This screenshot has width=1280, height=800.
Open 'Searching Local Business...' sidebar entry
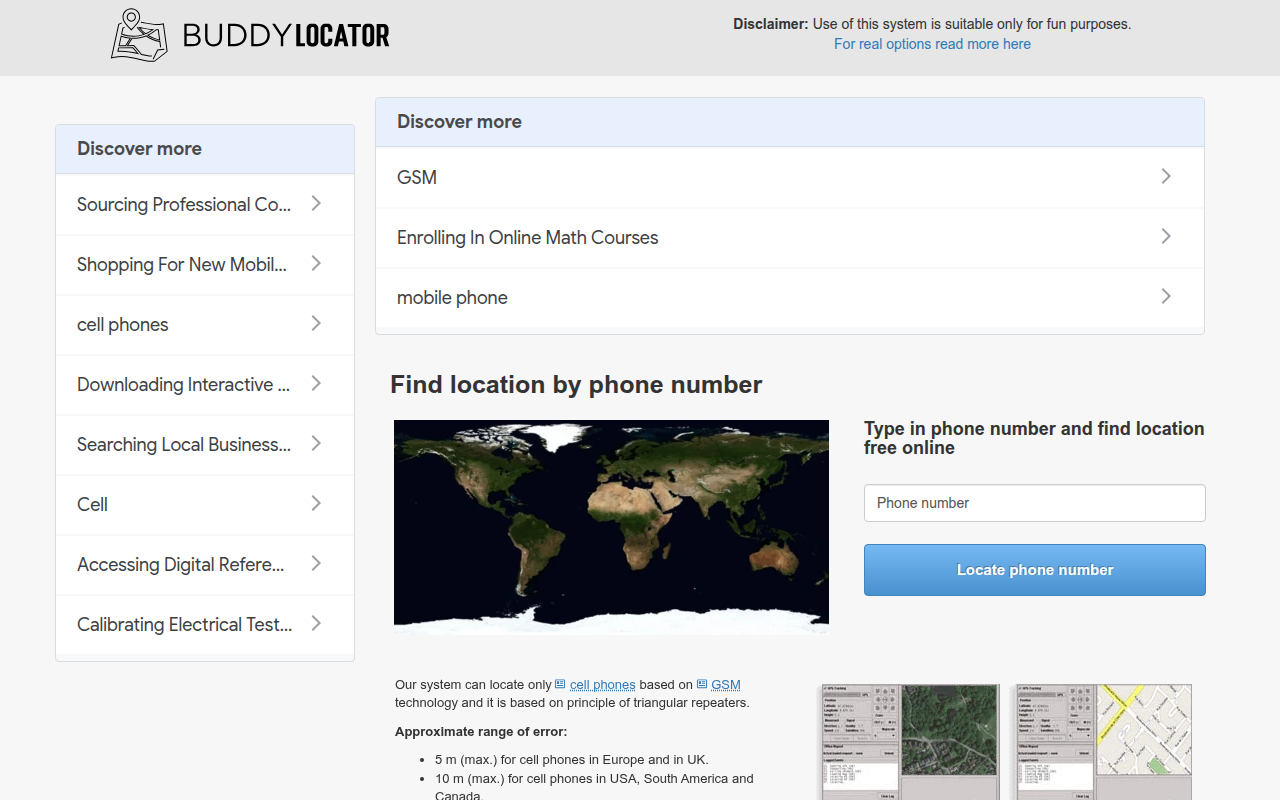(205, 444)
